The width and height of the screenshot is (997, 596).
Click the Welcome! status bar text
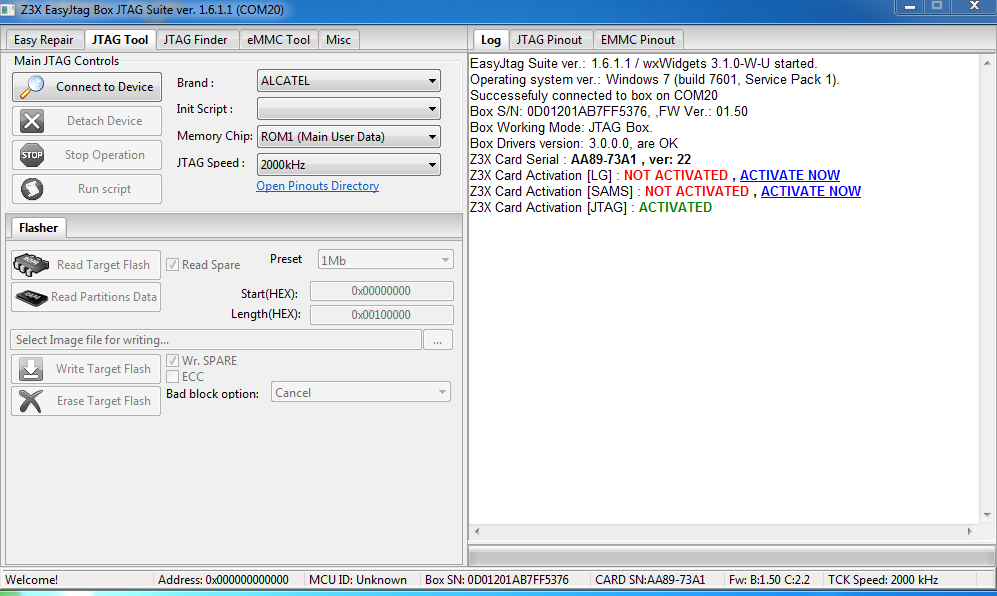pos(31,579)
